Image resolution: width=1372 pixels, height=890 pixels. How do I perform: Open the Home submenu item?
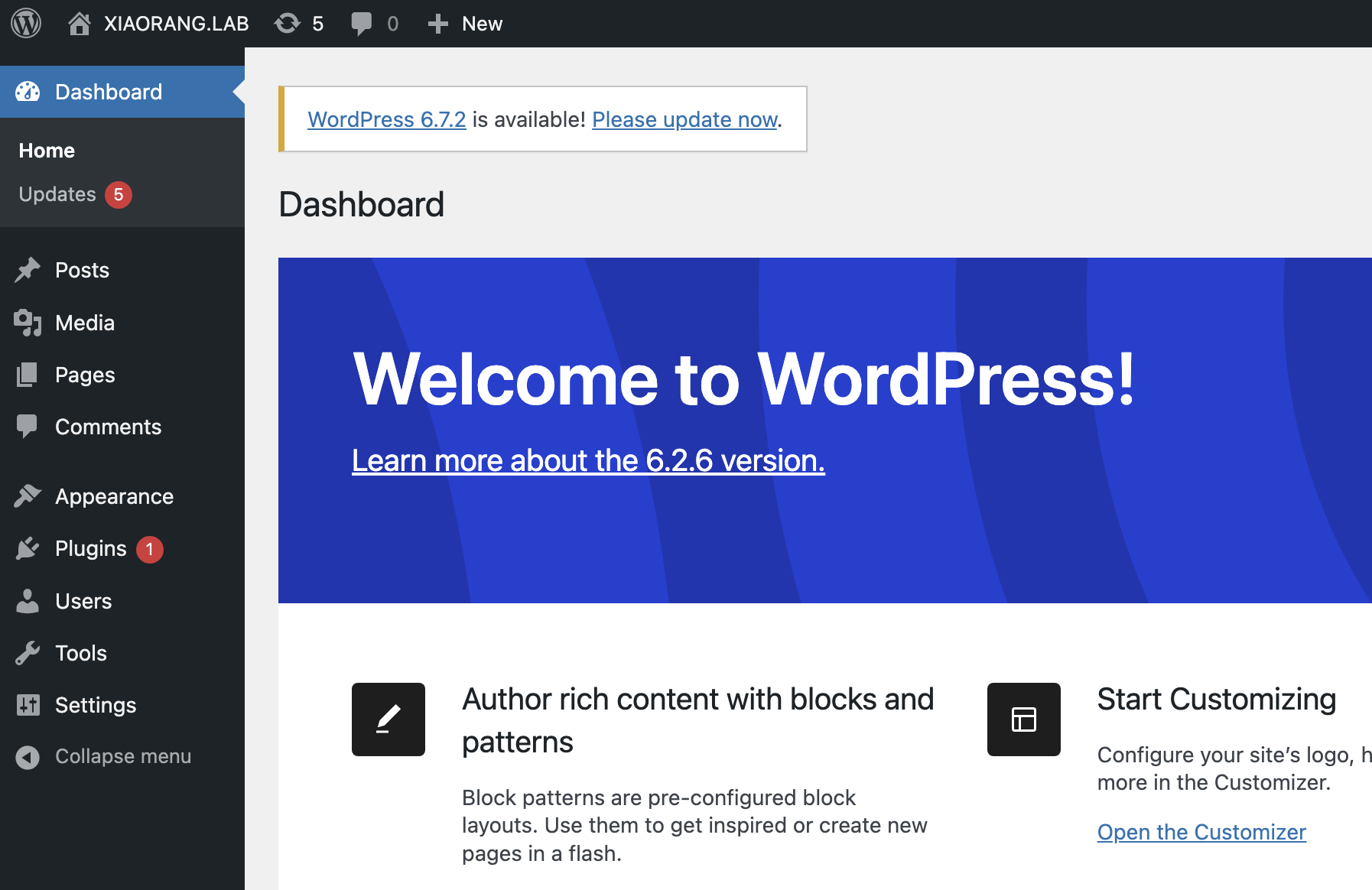pyautogui.click(x=47, y=151)
